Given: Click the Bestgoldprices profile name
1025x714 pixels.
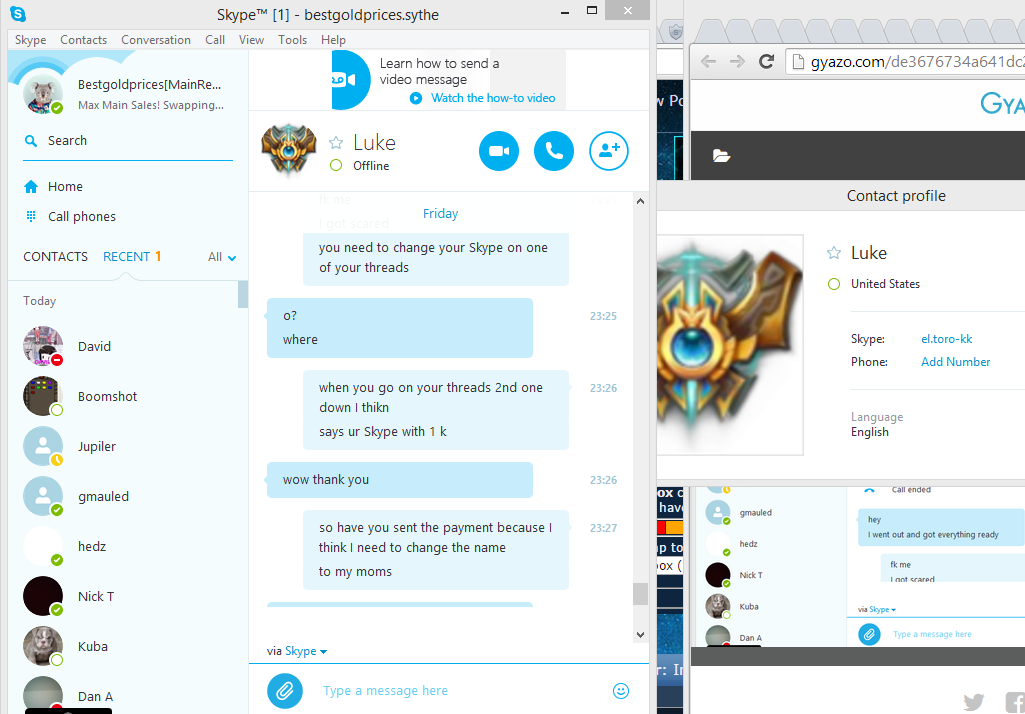Looking at the screenshot, I should tap(150, 84).
